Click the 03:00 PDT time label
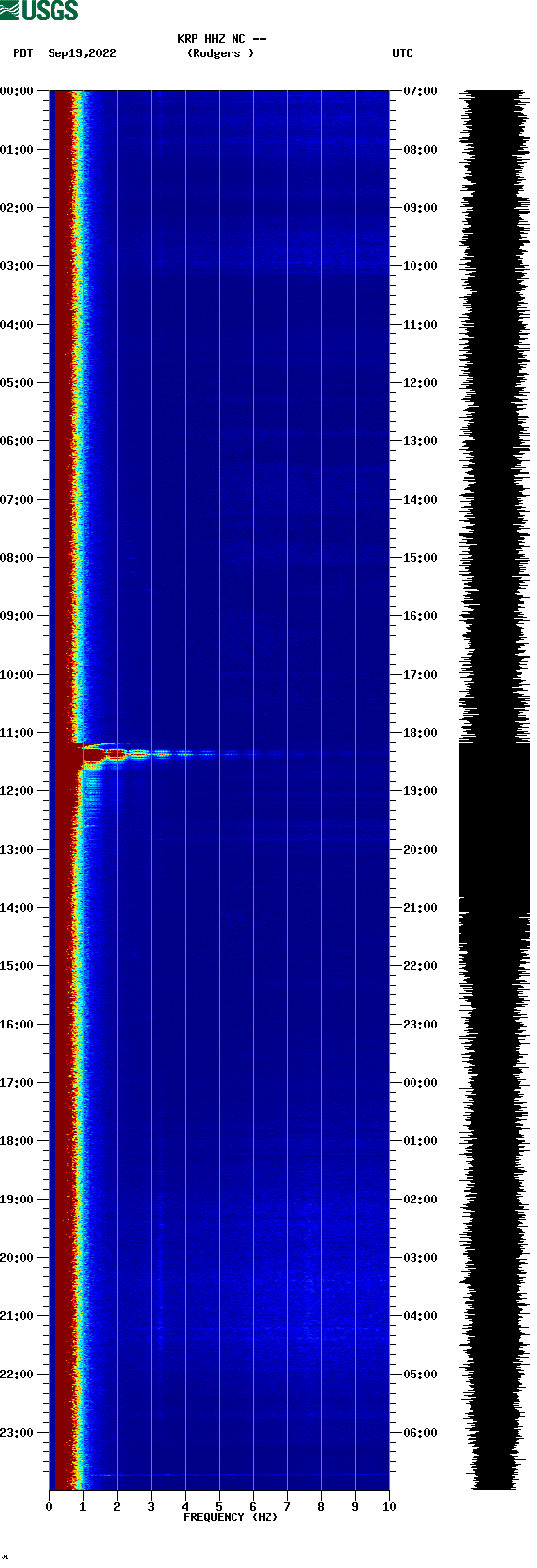537x1568 pixels. 17,266
